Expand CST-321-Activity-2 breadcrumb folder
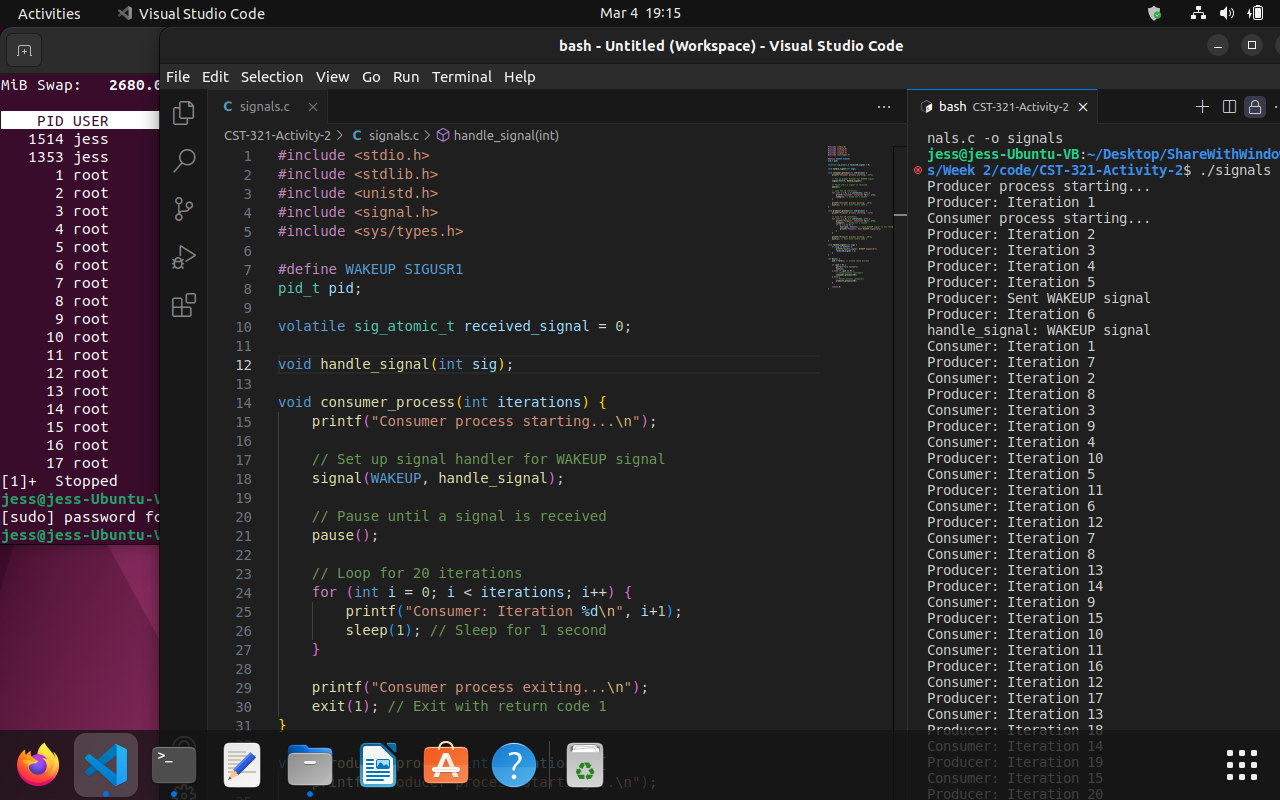This screenshot has height=800, width=1280. (277, 135)
